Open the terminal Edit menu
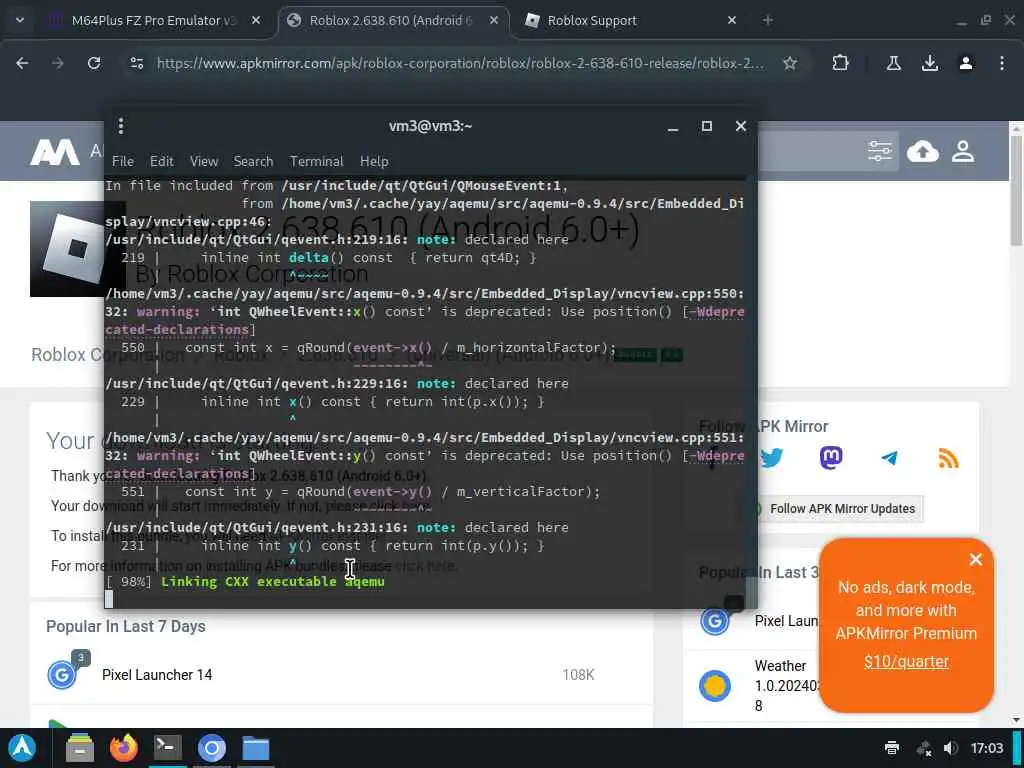The image size is (1024, 768). pos(161,161)
